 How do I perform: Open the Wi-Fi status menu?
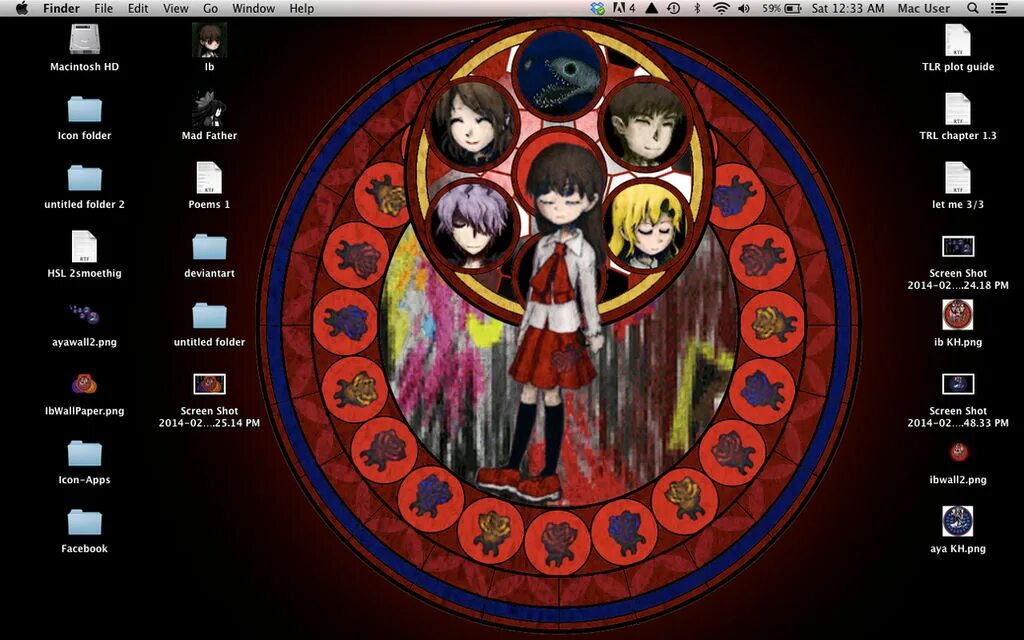(721, 8)
